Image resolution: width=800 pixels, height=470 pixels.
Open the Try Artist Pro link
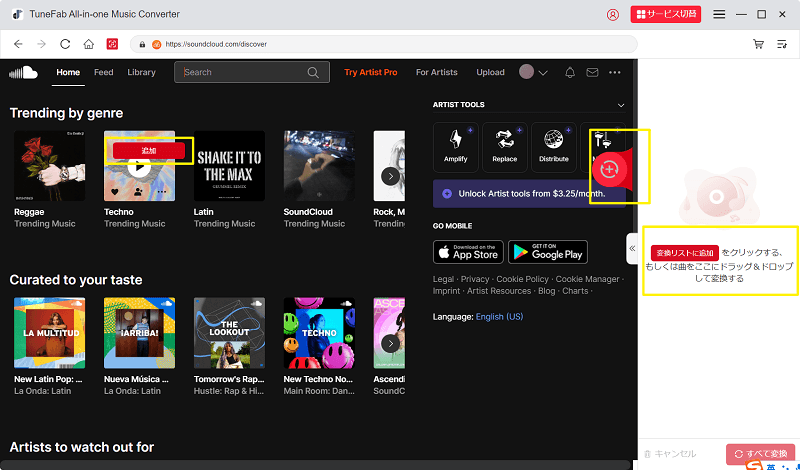pyautogui.click(x=371, y=72)
